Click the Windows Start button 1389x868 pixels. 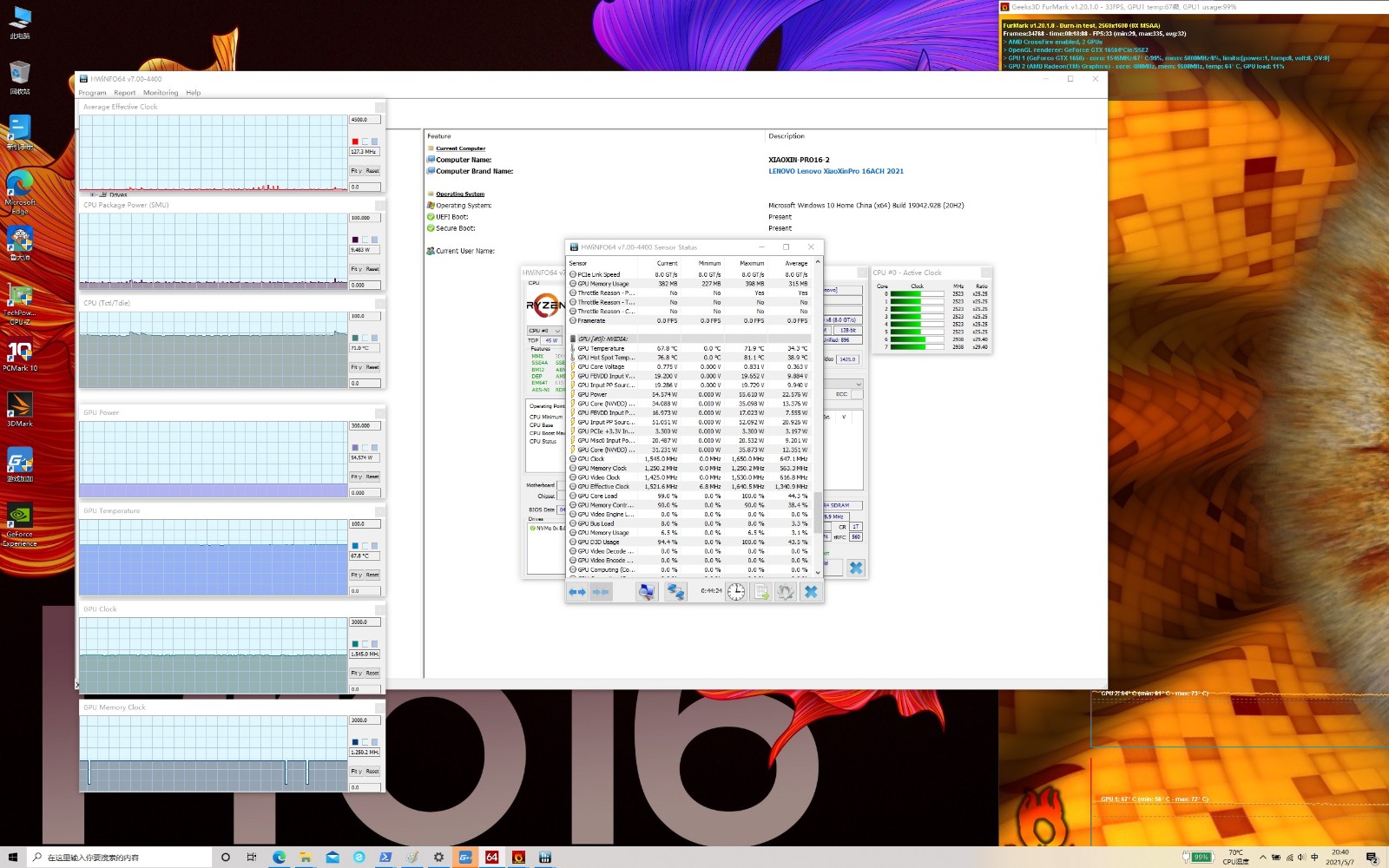12,857
